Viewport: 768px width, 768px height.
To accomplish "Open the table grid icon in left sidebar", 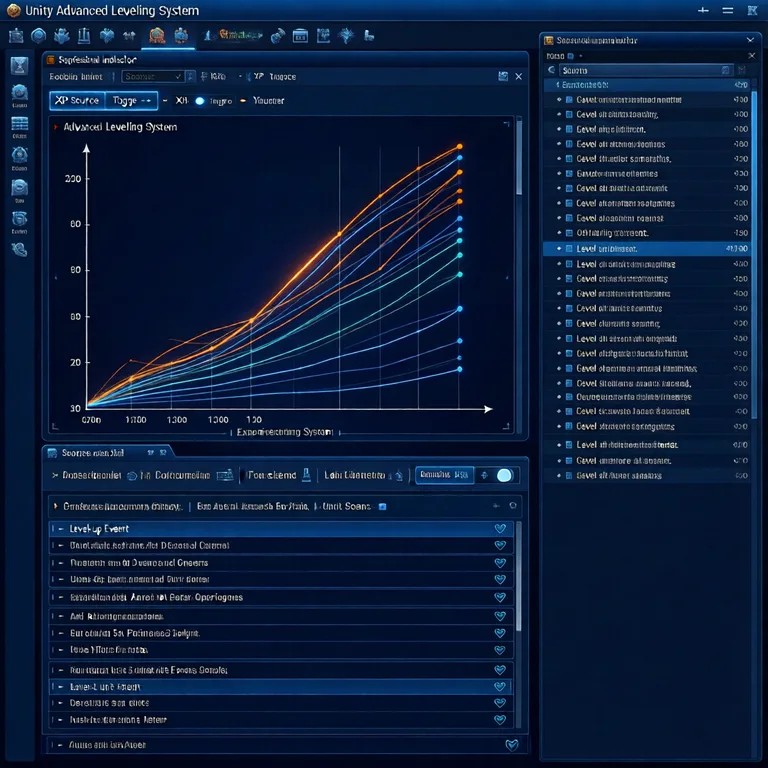I will tap(20, 123).
